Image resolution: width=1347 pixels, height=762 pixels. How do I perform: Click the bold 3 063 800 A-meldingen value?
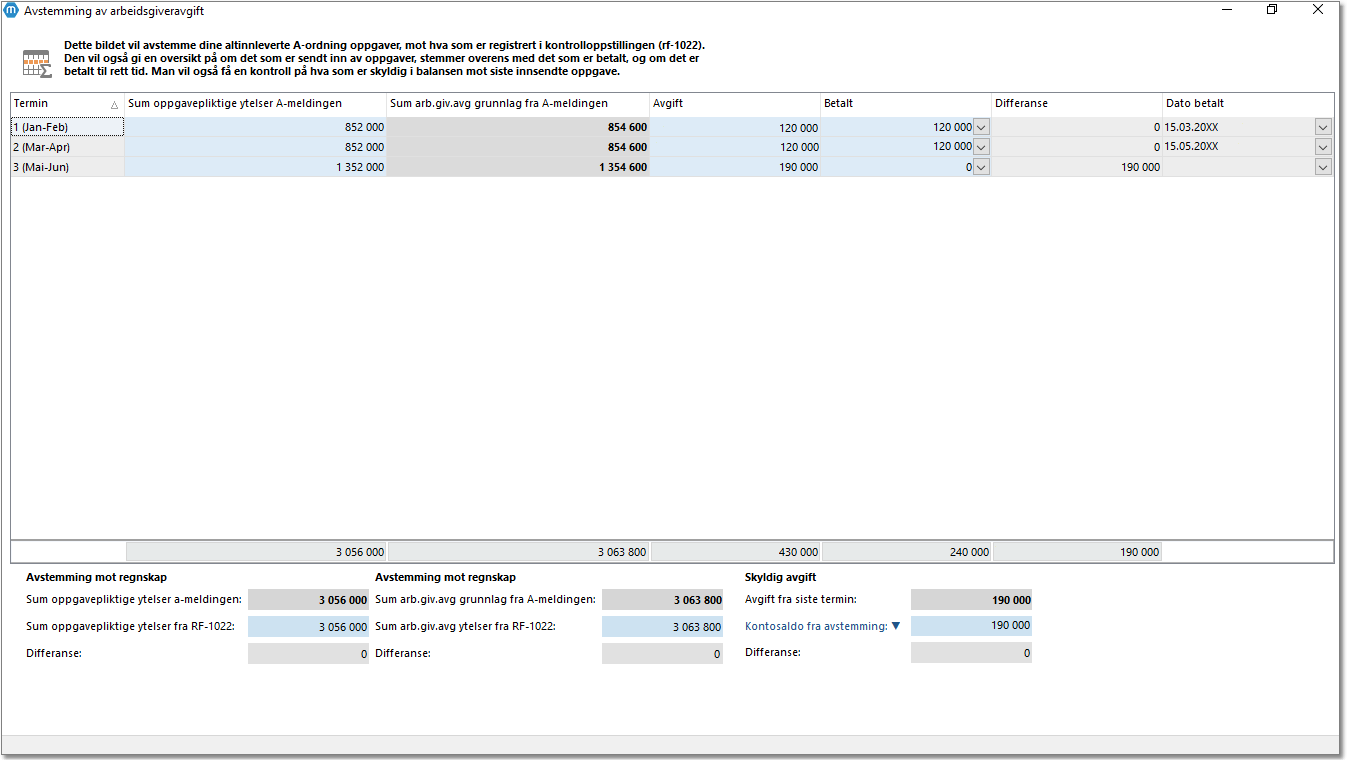coord(662,600)
